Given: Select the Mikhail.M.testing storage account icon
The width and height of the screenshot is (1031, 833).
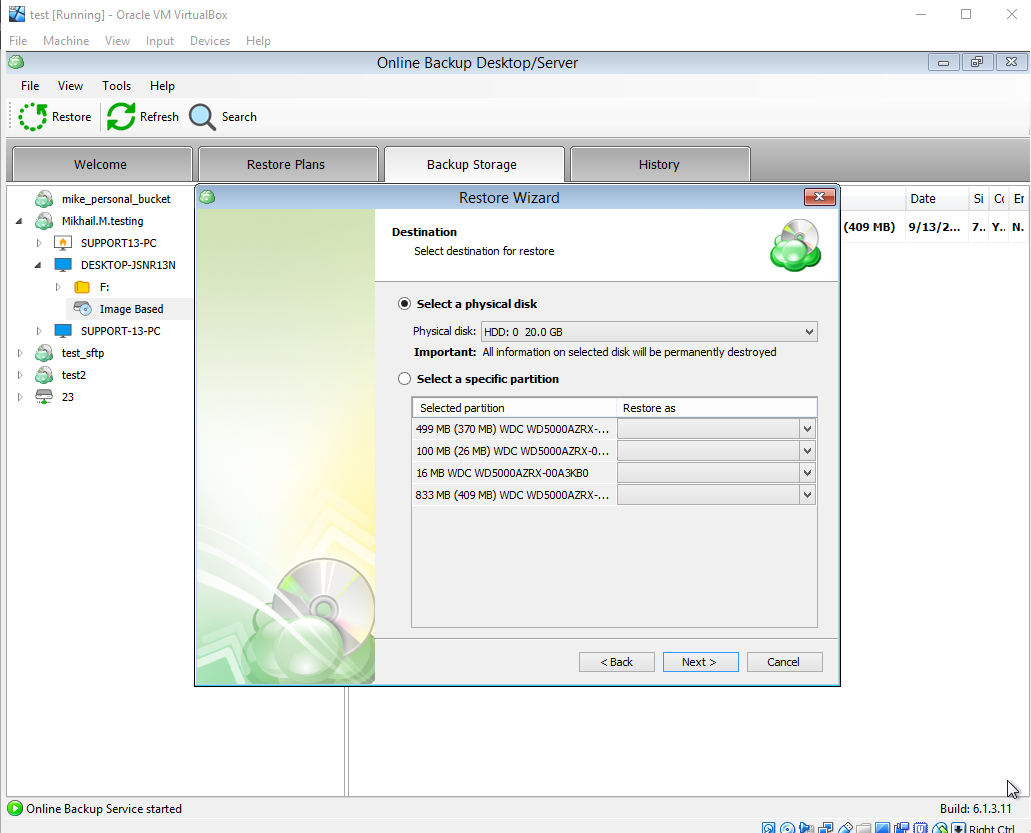Looking at the screenshot, I should pos(44,221).
